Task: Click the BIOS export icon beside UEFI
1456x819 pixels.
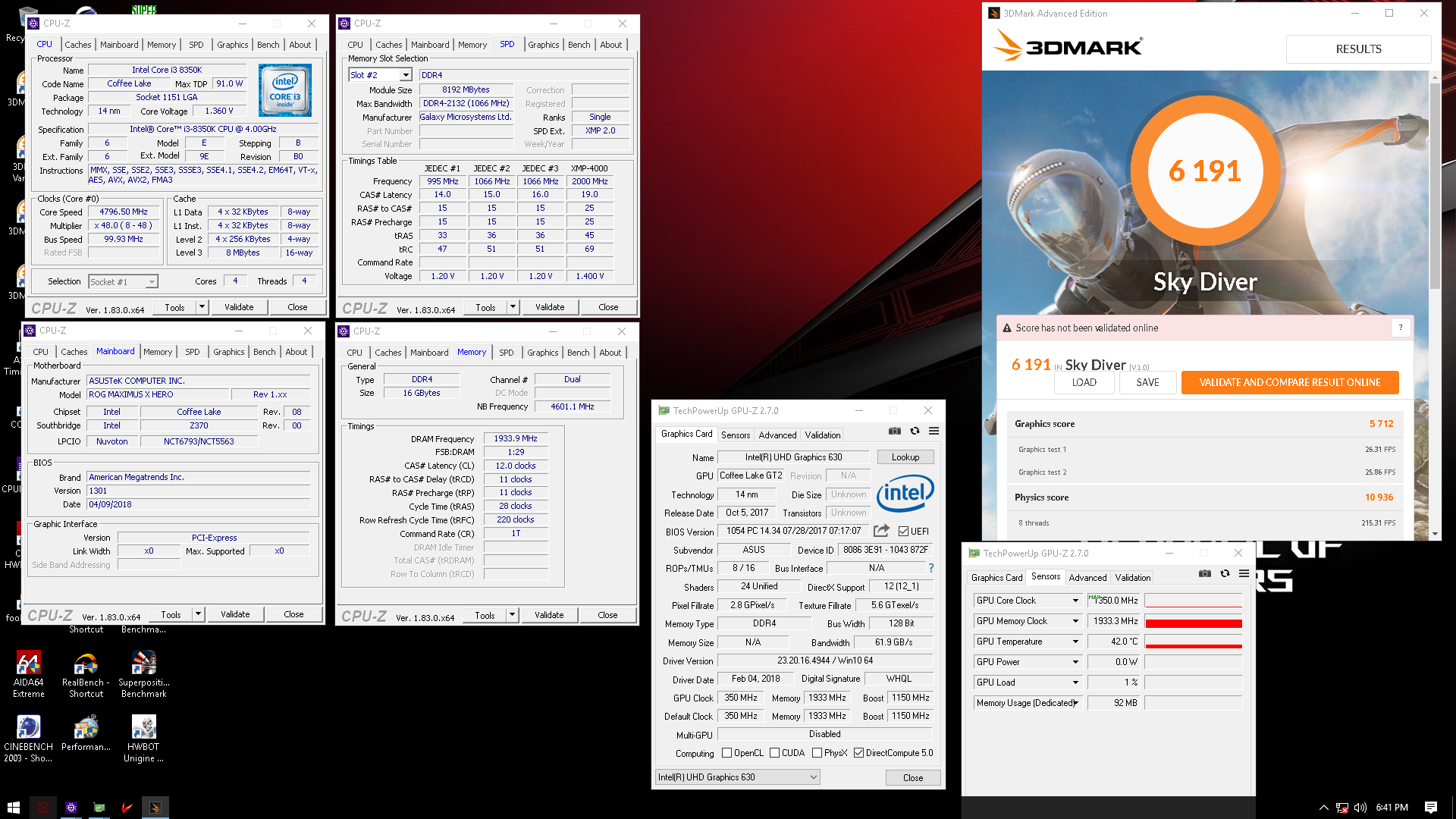Action: [x=881, y=531]
